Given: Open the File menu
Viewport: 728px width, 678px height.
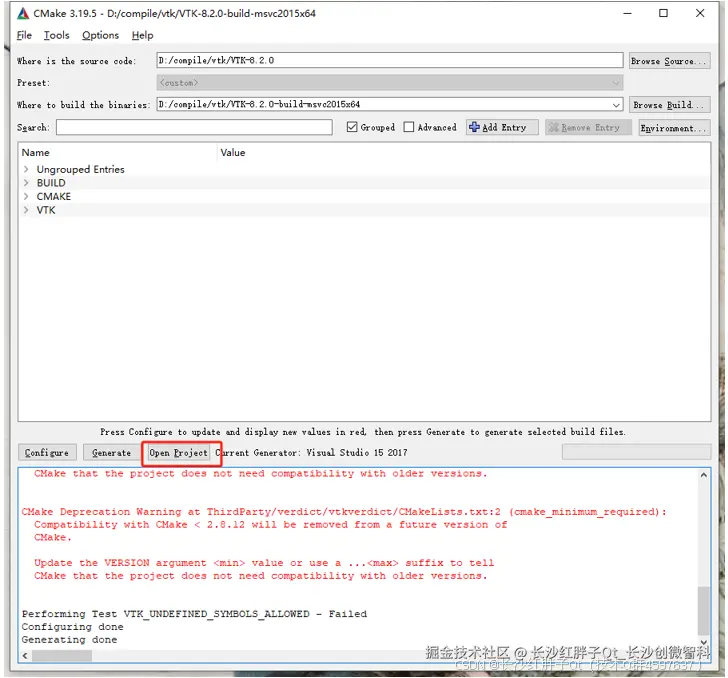Looking at the screenshot, I should 24,35.
